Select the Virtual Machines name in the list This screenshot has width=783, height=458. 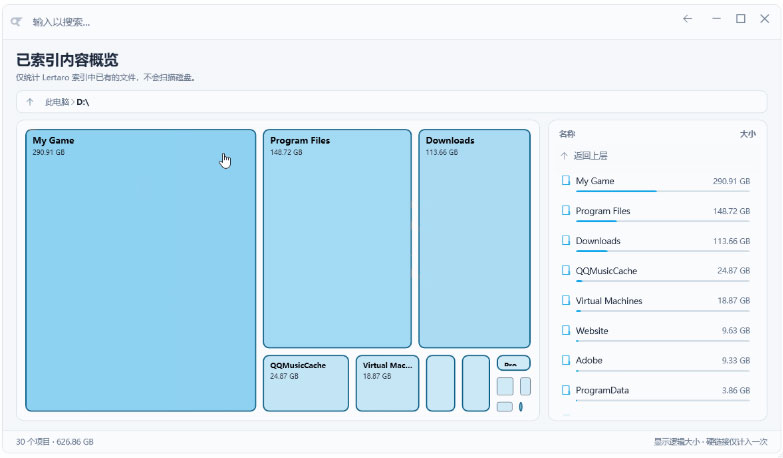click(609, 301)
